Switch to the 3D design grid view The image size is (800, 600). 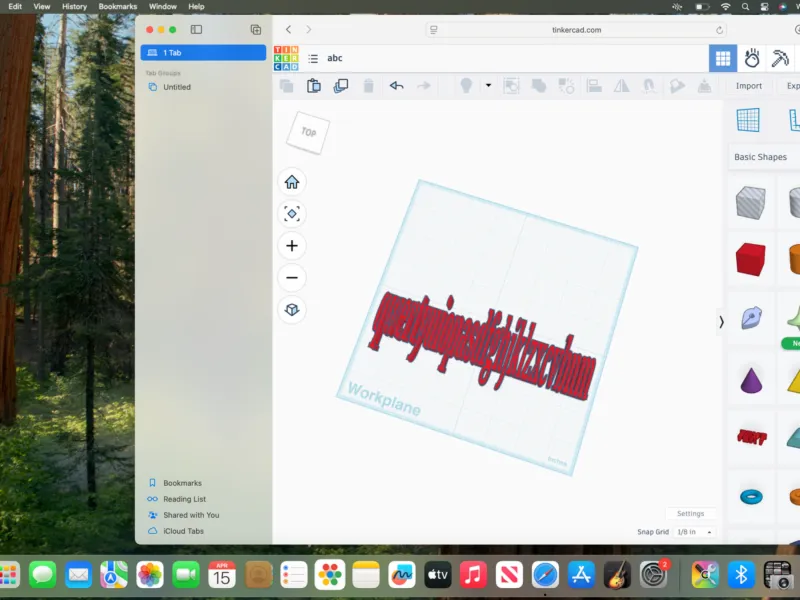(x=723, y=58)
